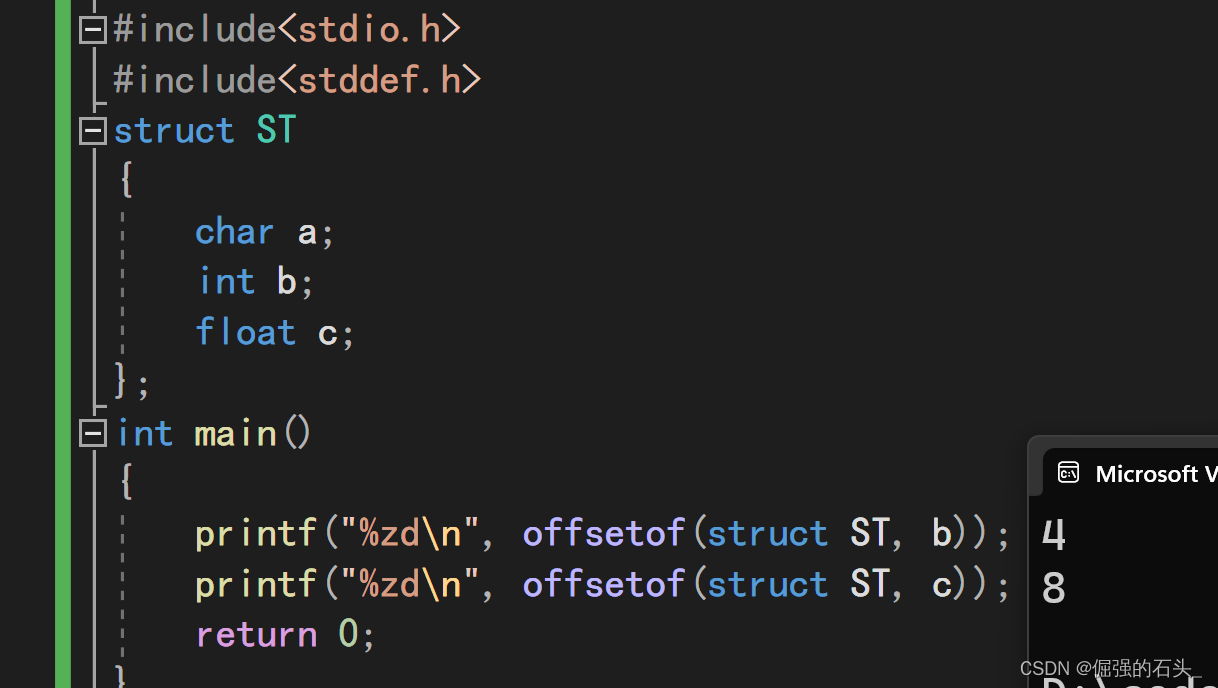Click printf on the offsetof b line
The height and width of the screenshot is (688, 1218).
[256, 534]
